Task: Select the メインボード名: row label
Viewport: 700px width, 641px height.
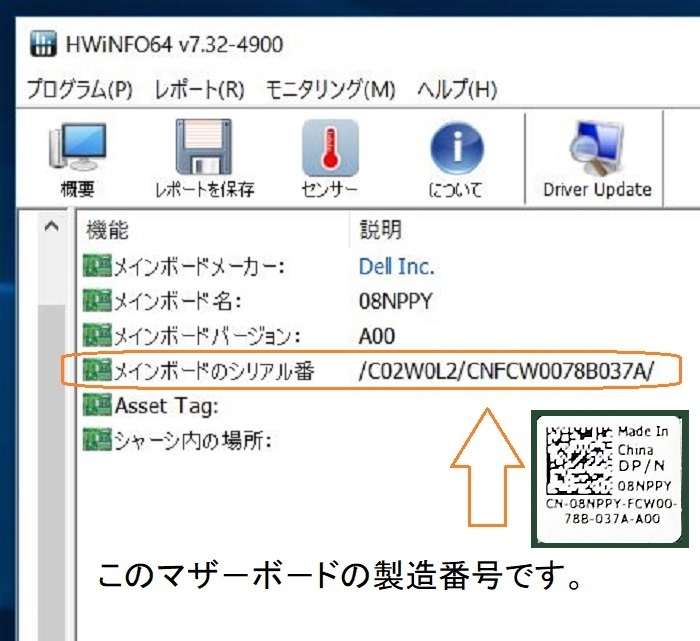Action: click(x=178, y=301)
